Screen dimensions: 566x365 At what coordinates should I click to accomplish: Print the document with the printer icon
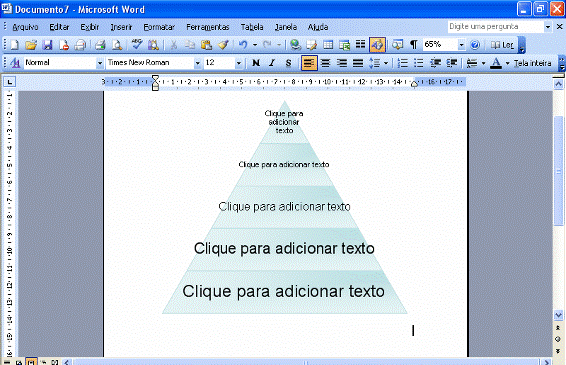pos(100,45)
